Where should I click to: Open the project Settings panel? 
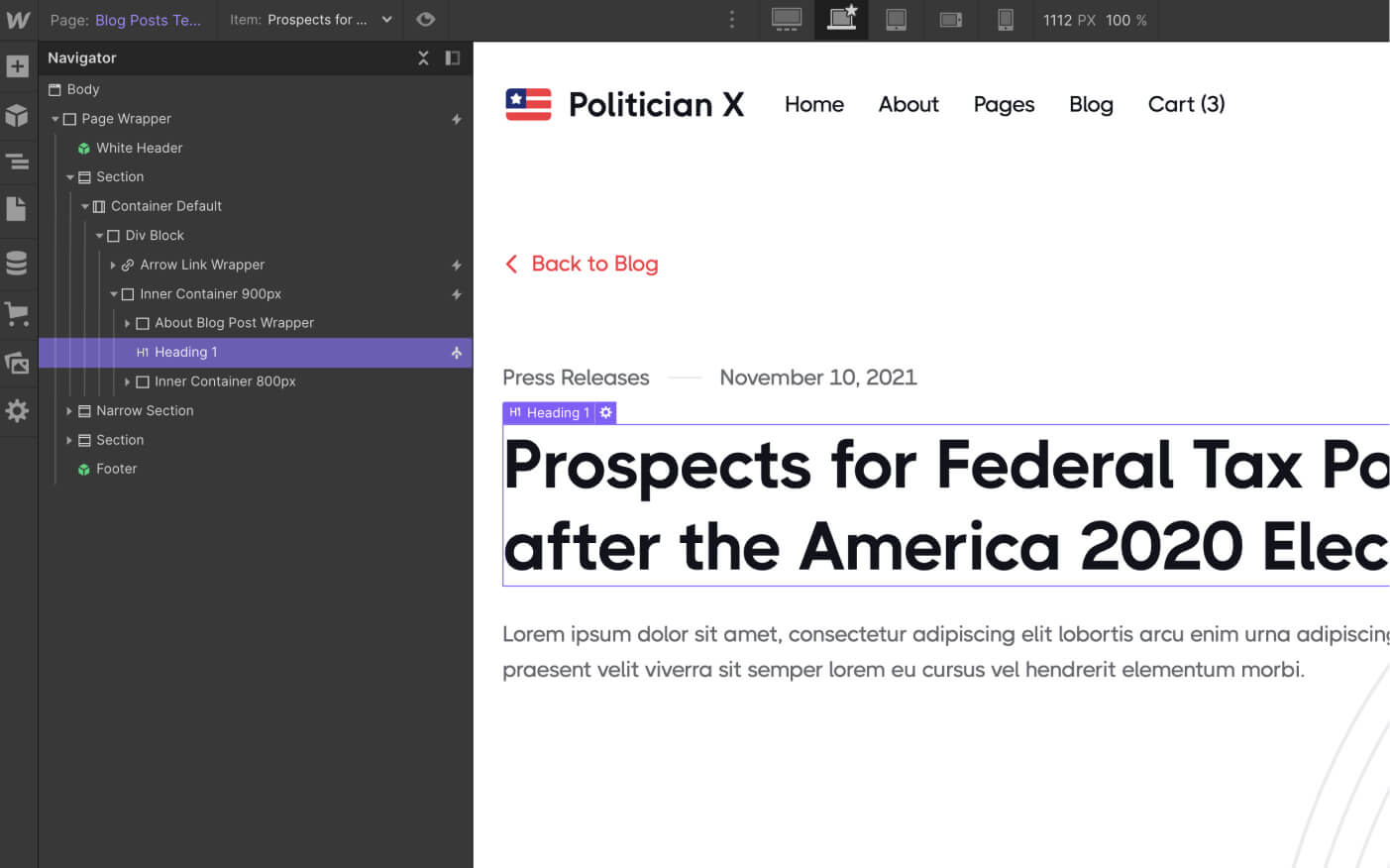point(17,411)
